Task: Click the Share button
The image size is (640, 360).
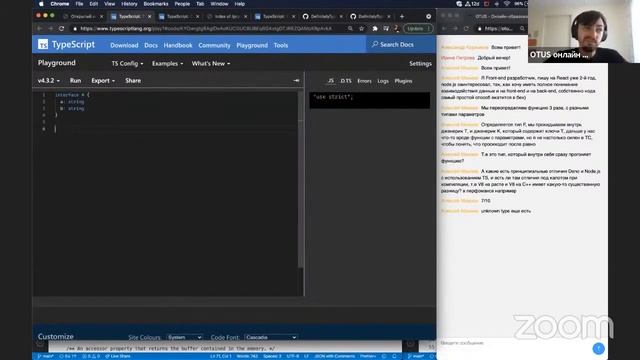Action: [x=133, y=81]
